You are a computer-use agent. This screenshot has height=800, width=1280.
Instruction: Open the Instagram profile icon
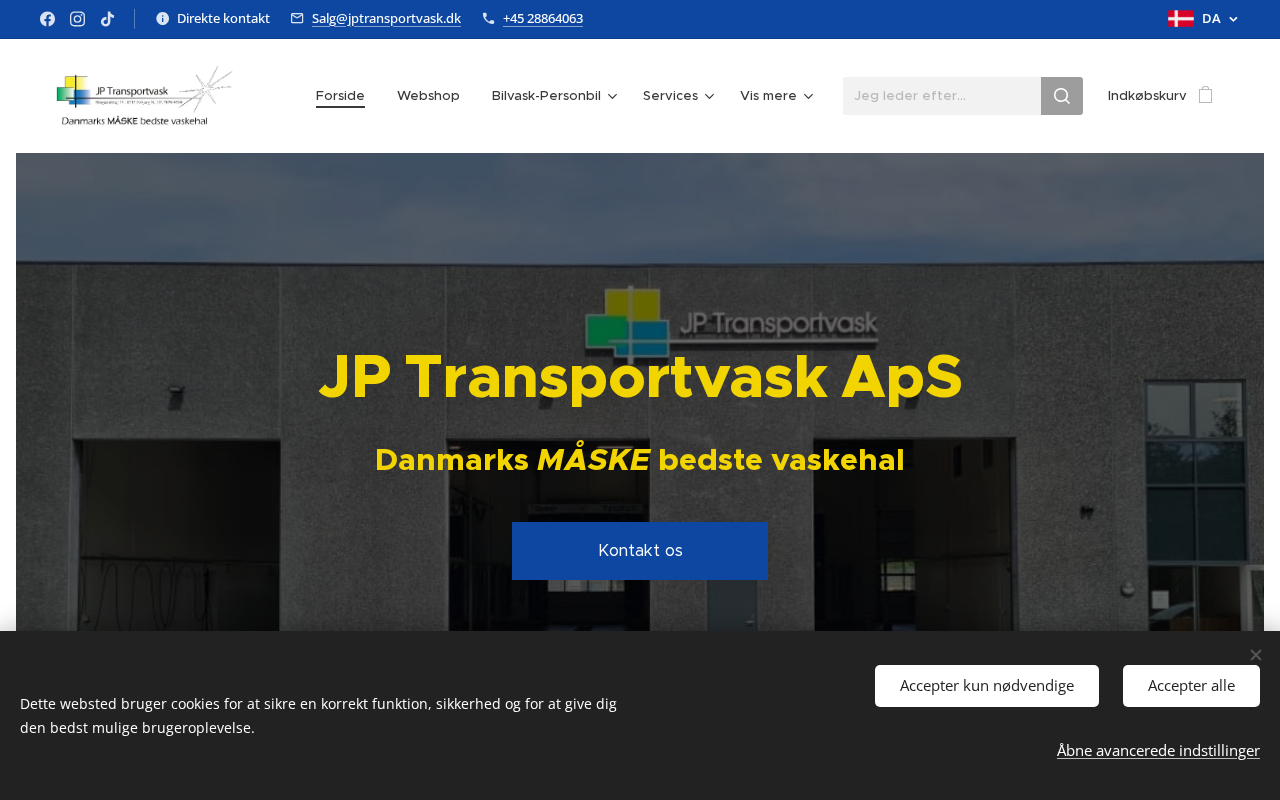pyautogui.click(x=77, y=19)
